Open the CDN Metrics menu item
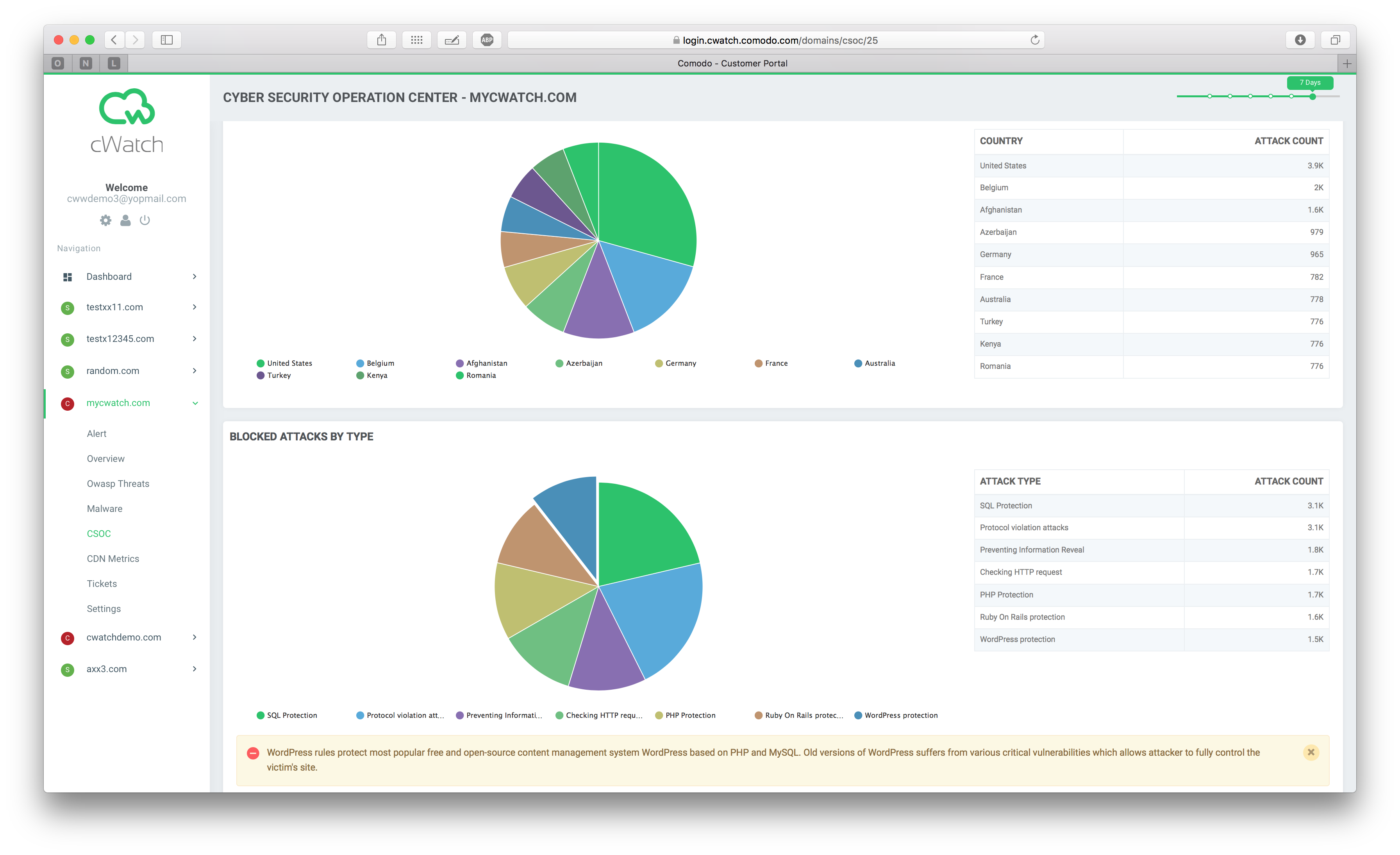1400x855 pixels. pos(112,559)
